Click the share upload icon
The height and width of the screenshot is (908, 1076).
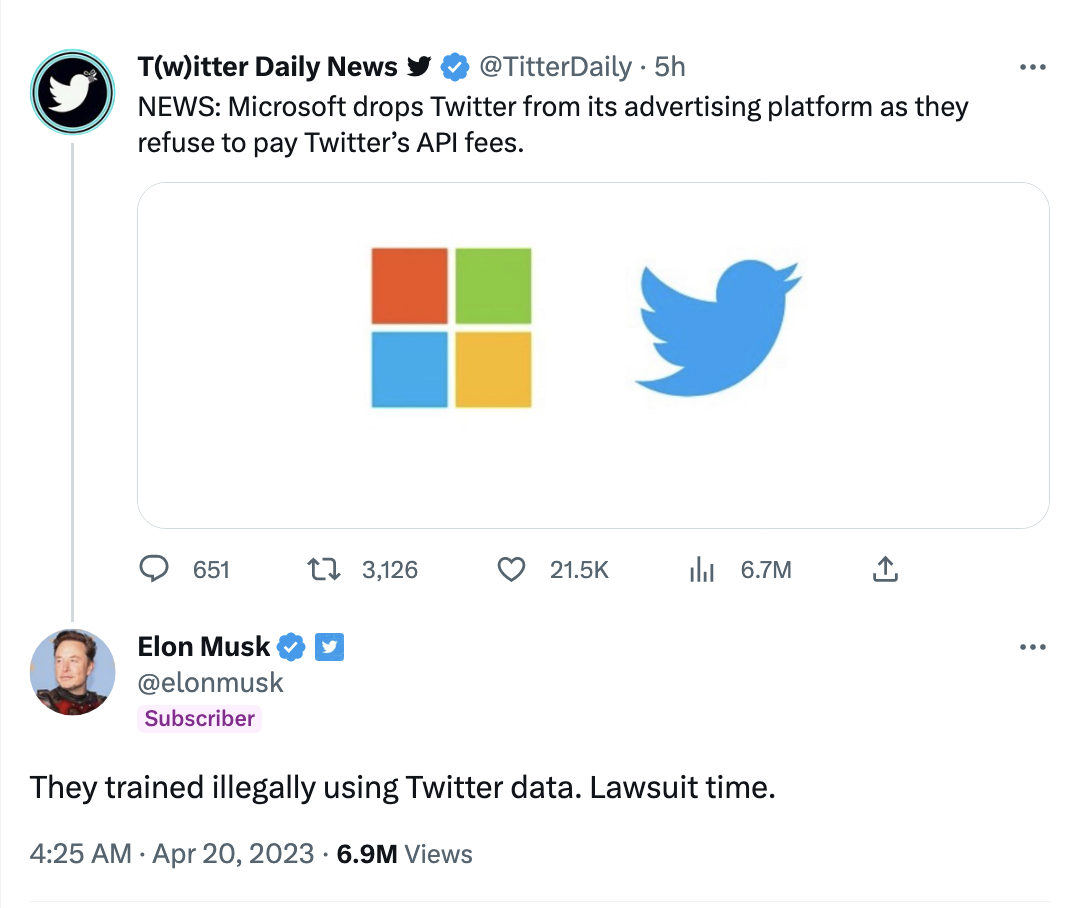tap(885, 569)
